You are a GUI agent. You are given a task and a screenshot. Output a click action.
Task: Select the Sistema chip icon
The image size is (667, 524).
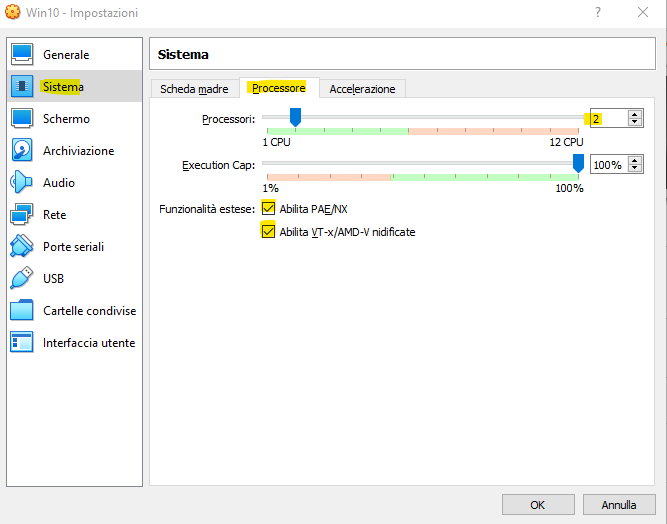click(x=22, y=86)
